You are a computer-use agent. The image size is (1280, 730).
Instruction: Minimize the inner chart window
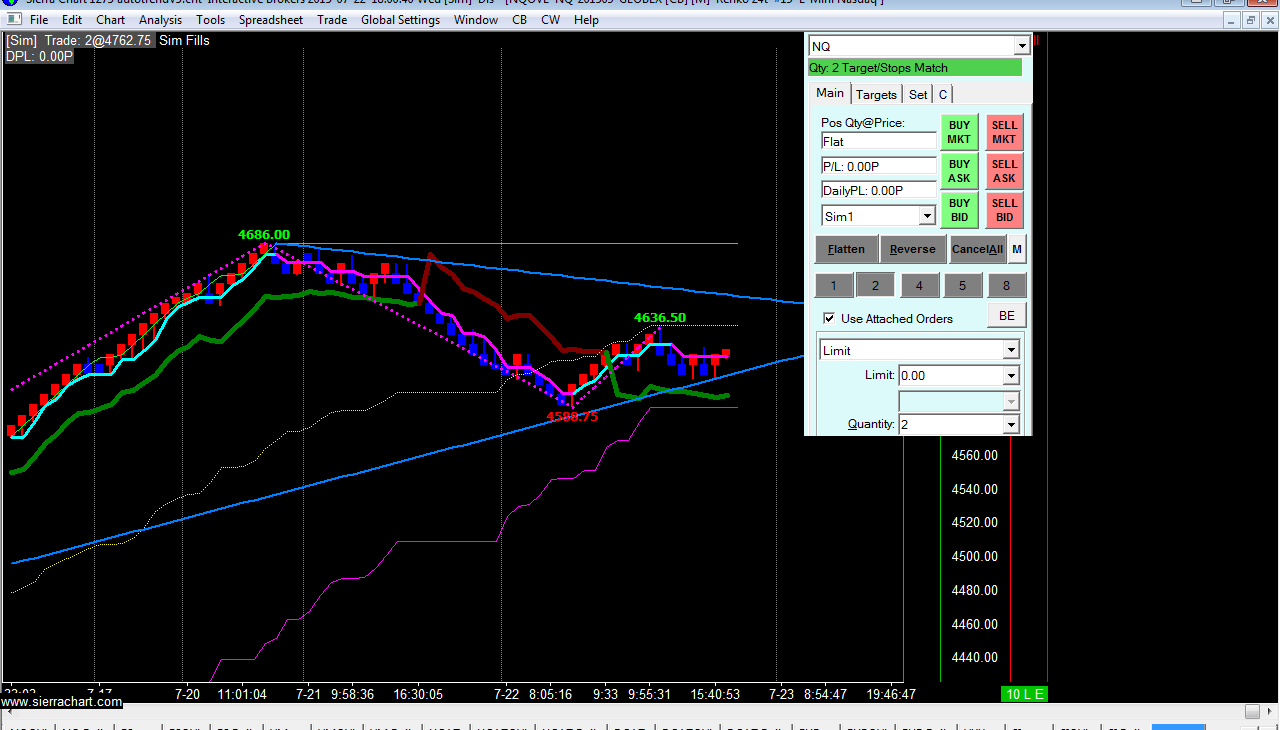click(1233, 20)
